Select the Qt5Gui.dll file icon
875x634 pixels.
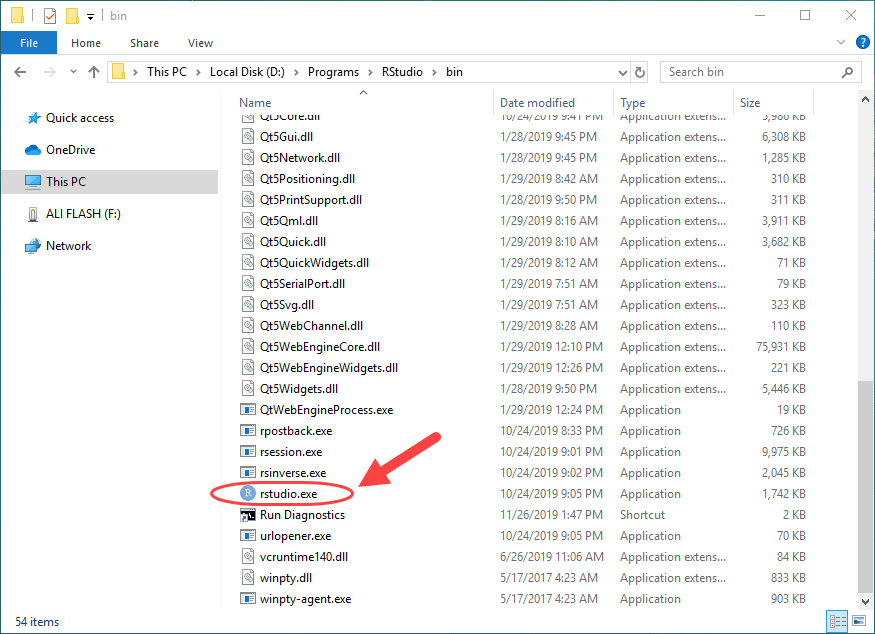(248, 136)
